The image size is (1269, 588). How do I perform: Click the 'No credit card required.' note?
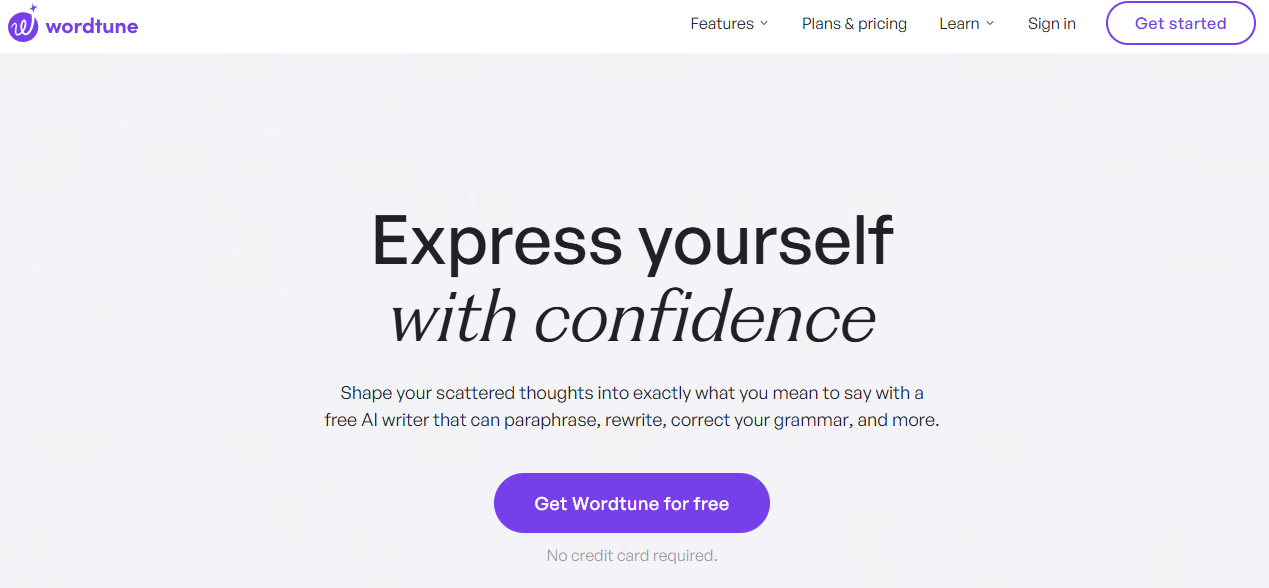[x=632, y=555]
